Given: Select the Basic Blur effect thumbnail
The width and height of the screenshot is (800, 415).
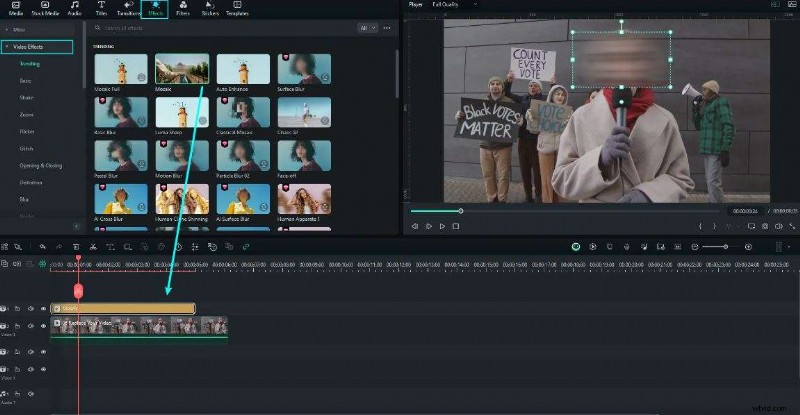Looking at the screenshot, I should point(121,112).
